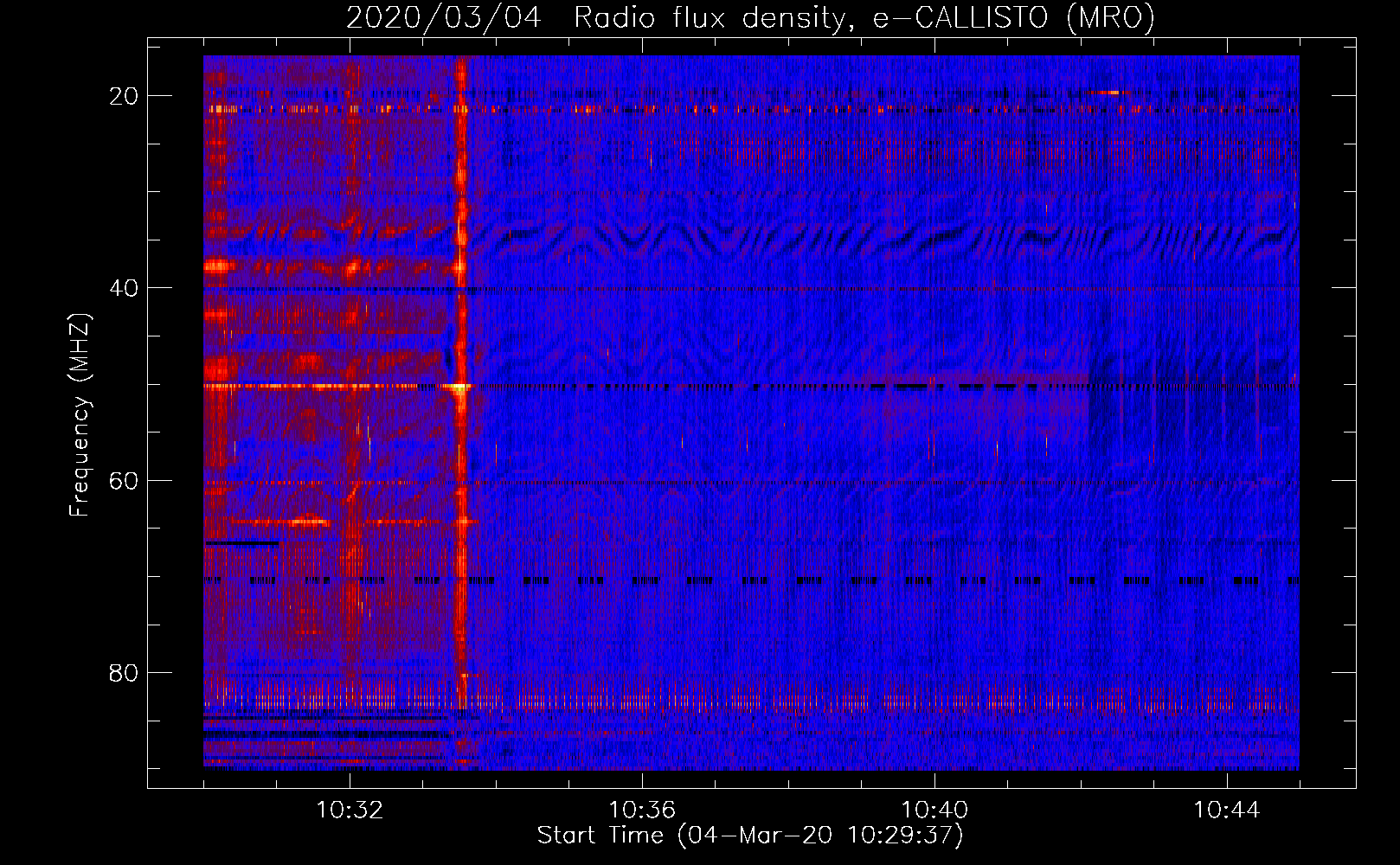Click the '10:32' time tick label
1400x865 pixels.
coord(350,811)
